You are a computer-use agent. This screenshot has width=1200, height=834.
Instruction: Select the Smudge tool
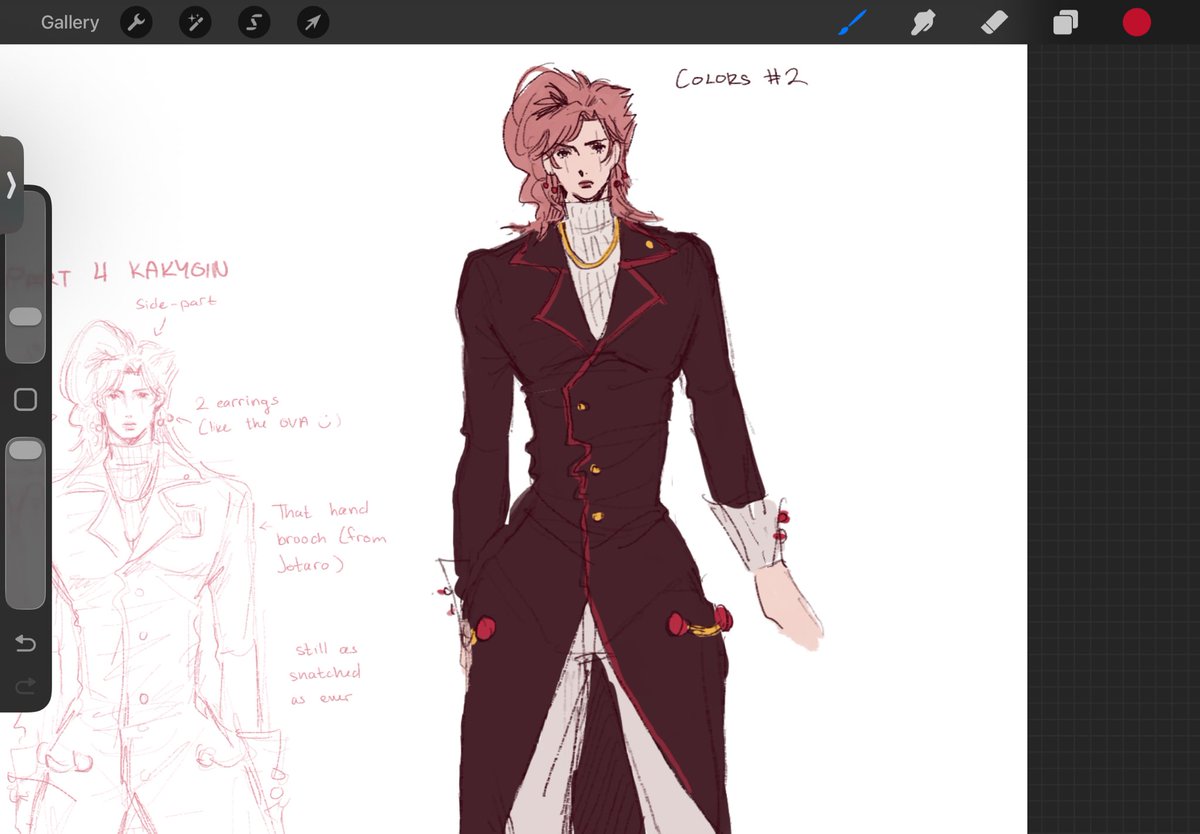[x=922, y=22]
